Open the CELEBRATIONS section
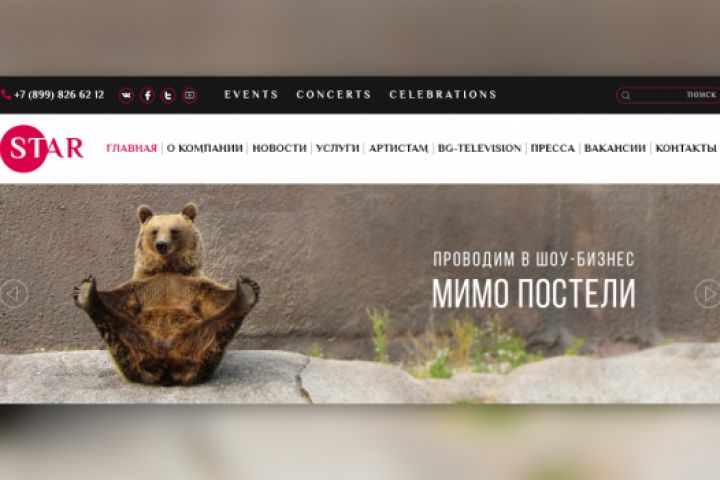 (443, 94)
